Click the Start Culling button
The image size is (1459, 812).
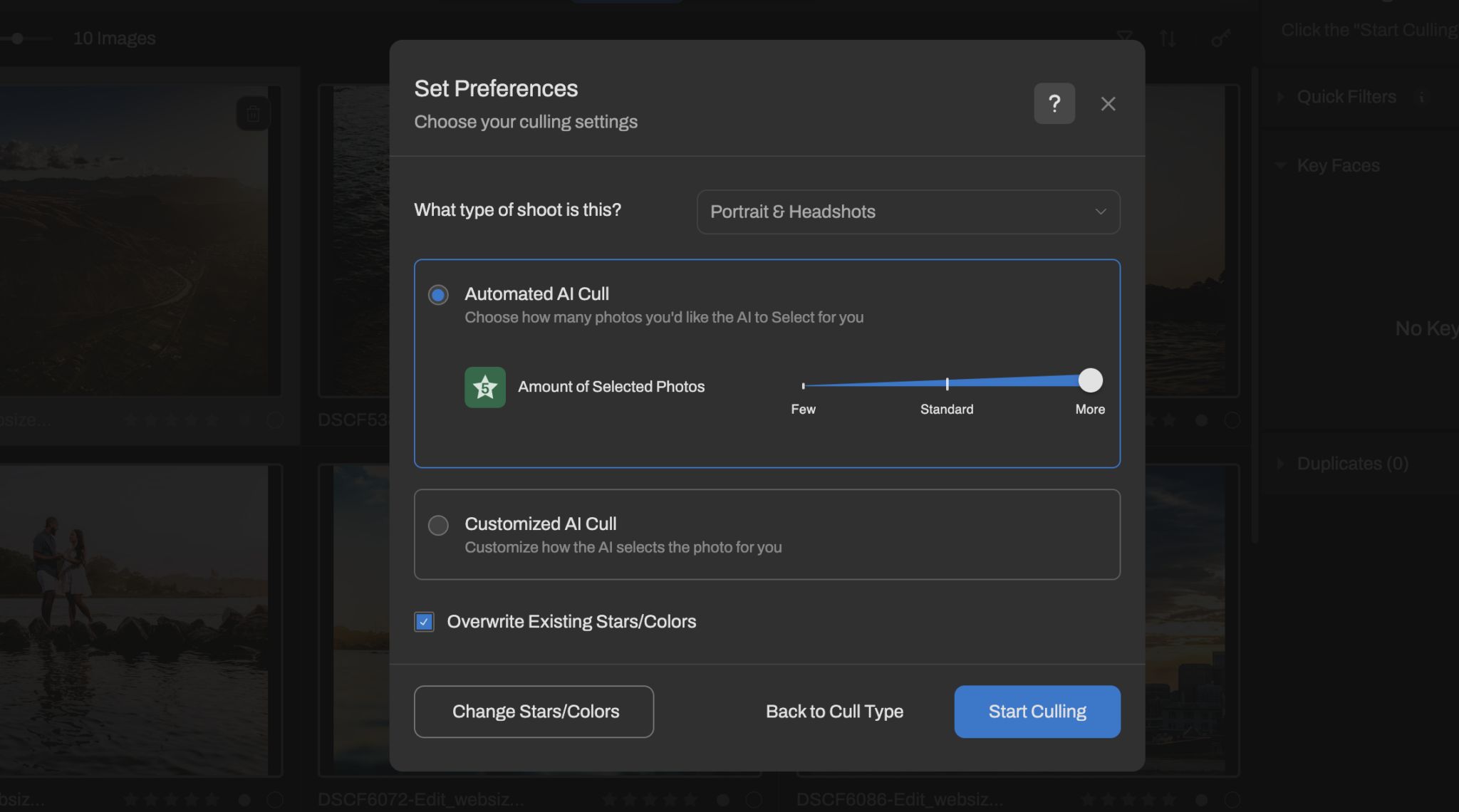coord(1037,712)
